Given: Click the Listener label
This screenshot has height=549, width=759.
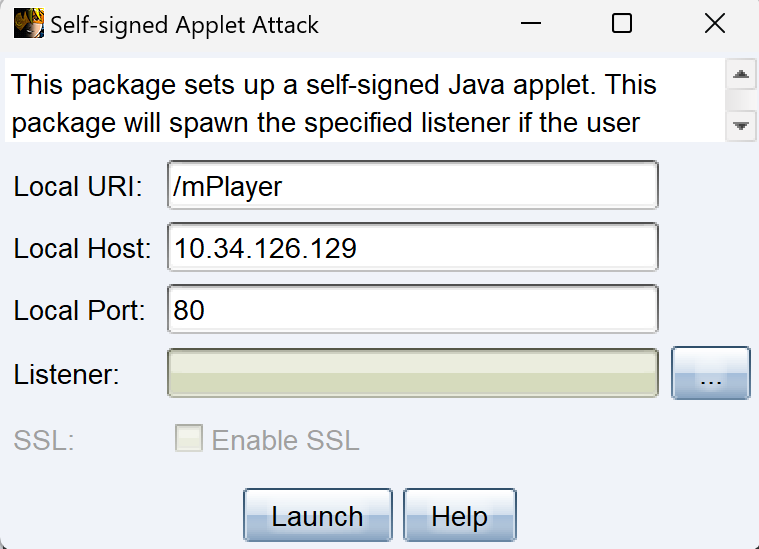Looking at the screenshot, I should click(66, 374).
